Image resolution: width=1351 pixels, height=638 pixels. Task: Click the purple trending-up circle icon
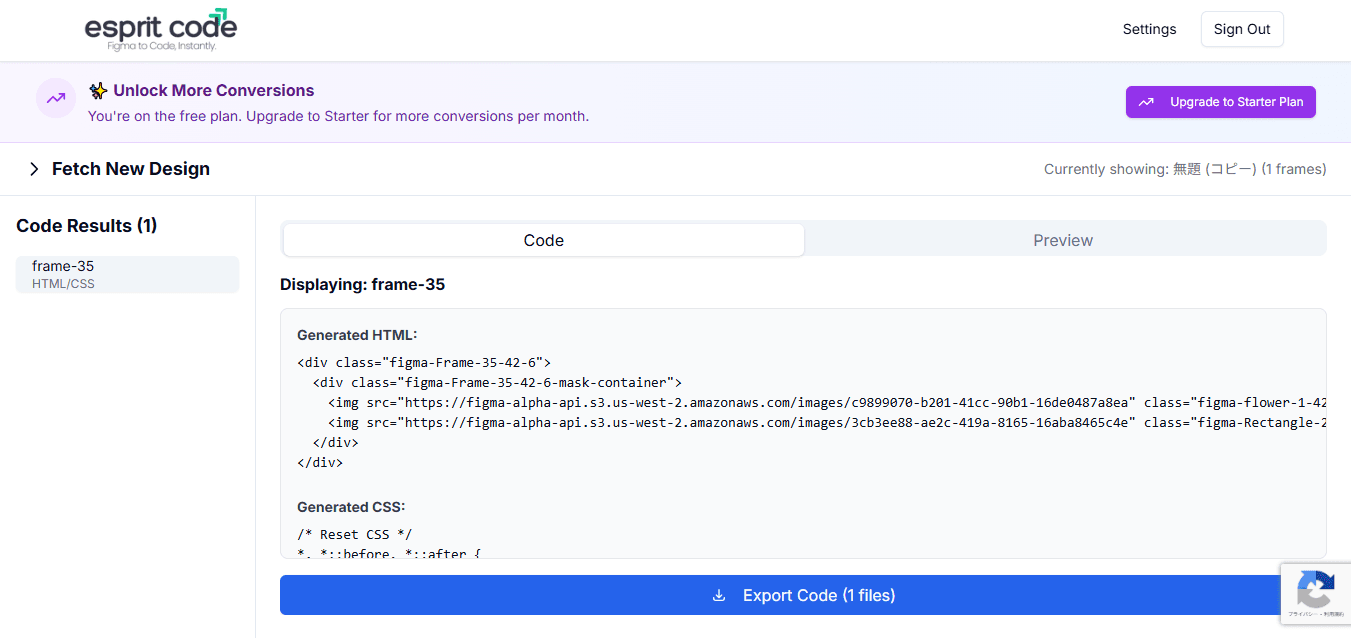point(55,98)
